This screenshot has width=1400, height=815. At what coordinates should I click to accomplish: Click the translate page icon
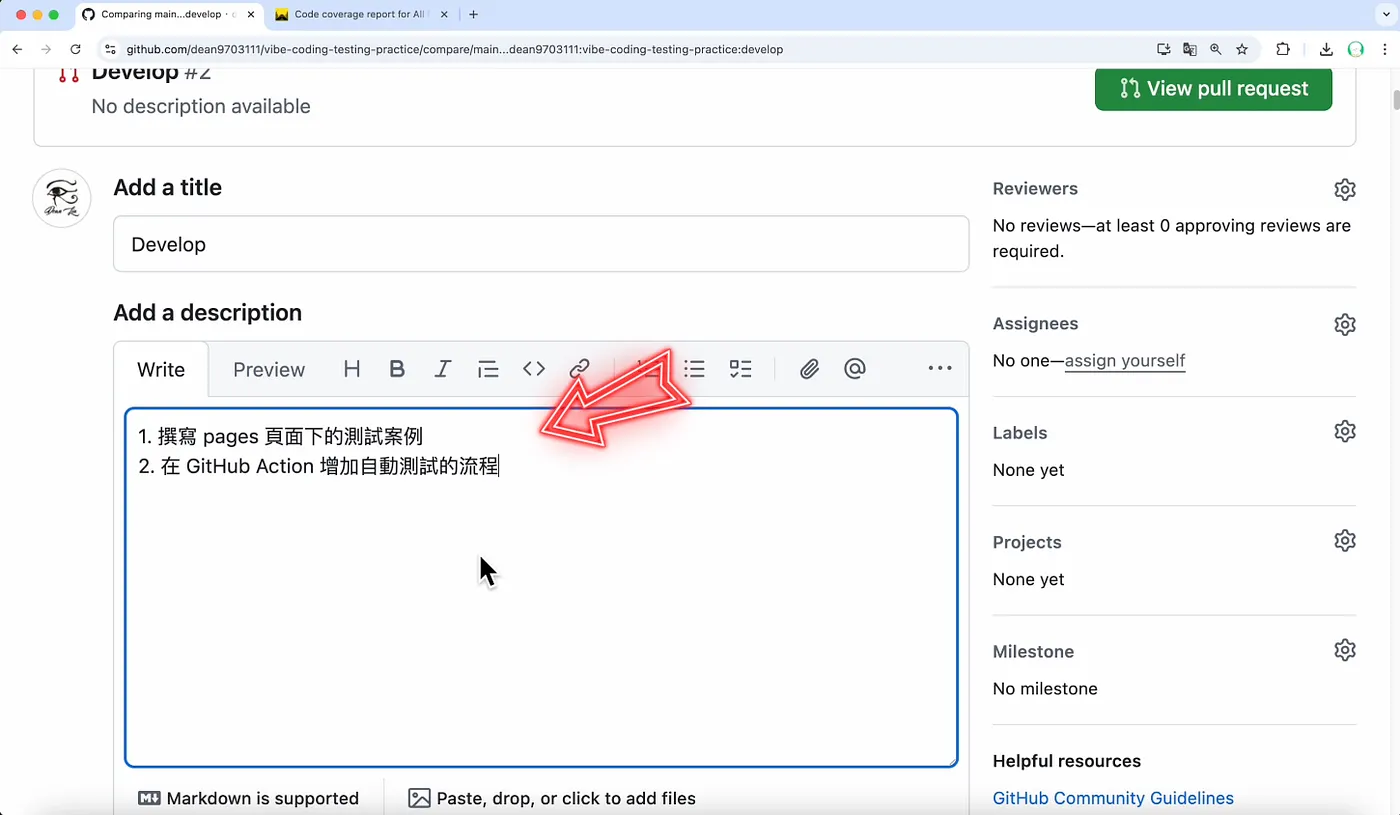1189,49
